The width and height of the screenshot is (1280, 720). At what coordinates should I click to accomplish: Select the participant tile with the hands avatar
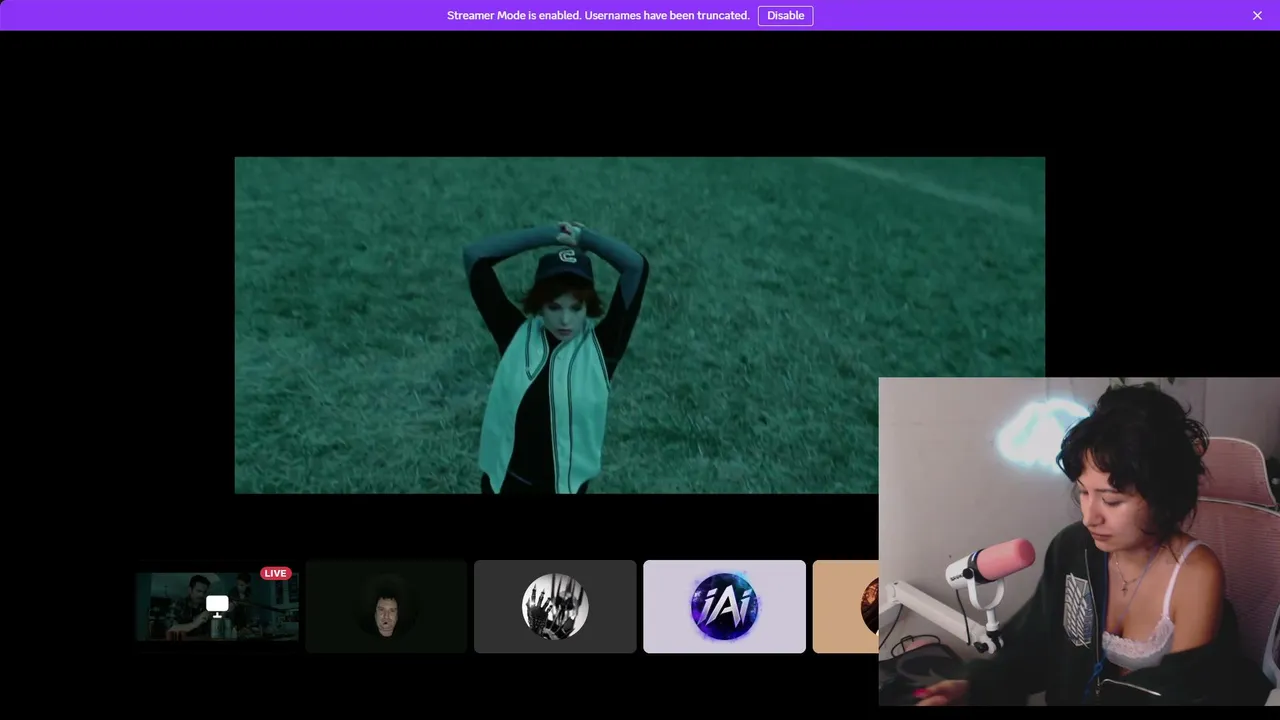point(555,606)
